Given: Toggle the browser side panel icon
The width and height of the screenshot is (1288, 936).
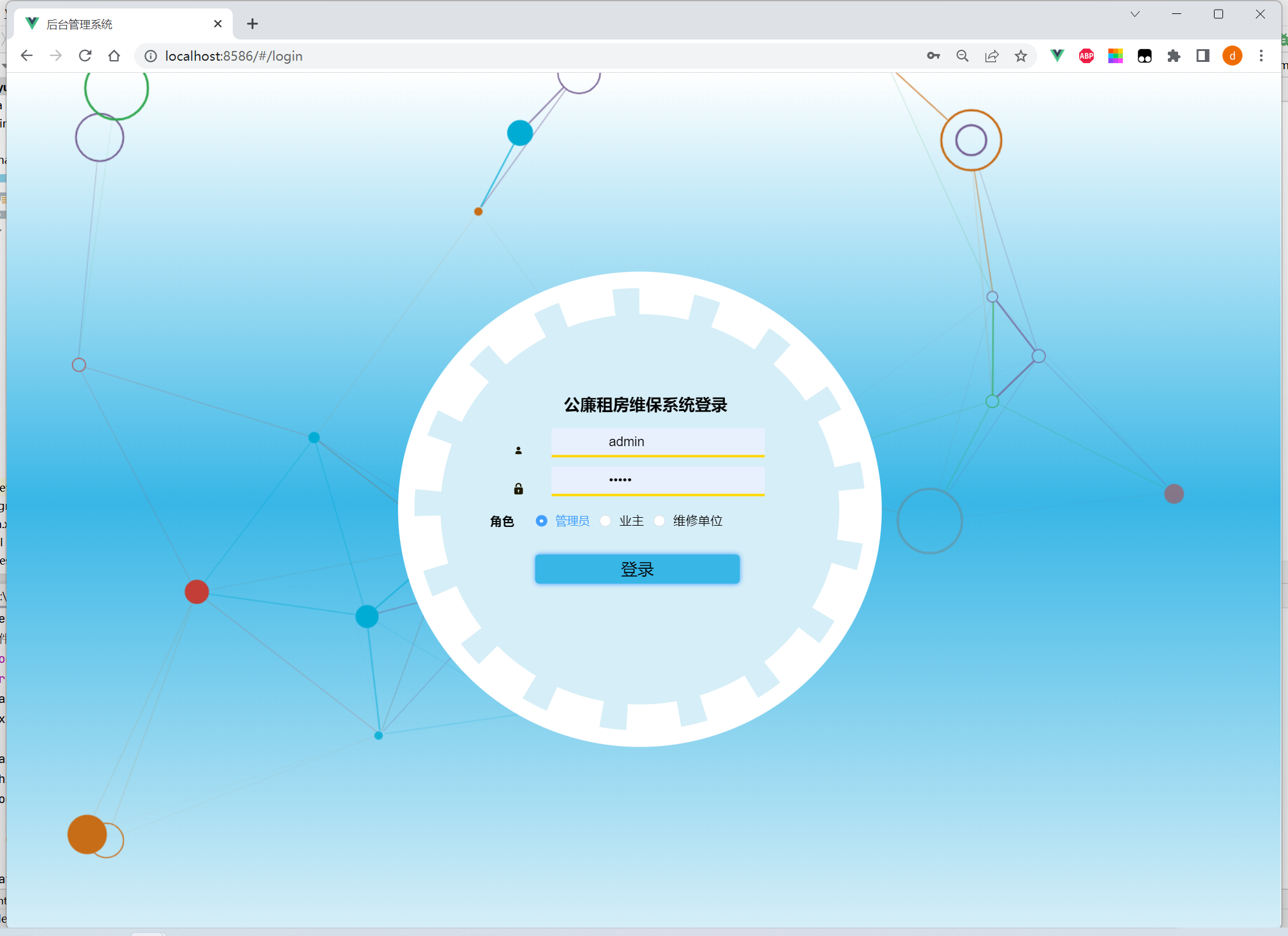Looking at the screenshot, I should [1202, 56].
